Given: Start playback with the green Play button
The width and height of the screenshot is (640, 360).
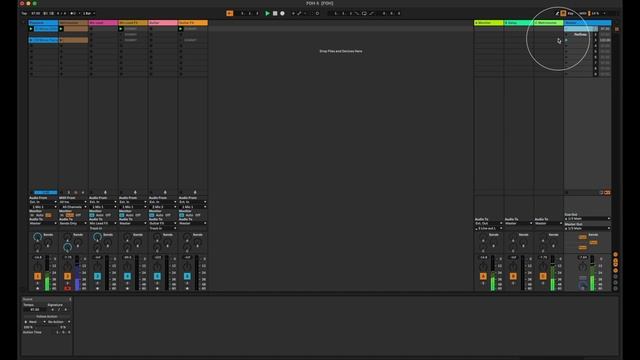Looking at the screenshot, I should pyautogui.click(x=267, y=13).
